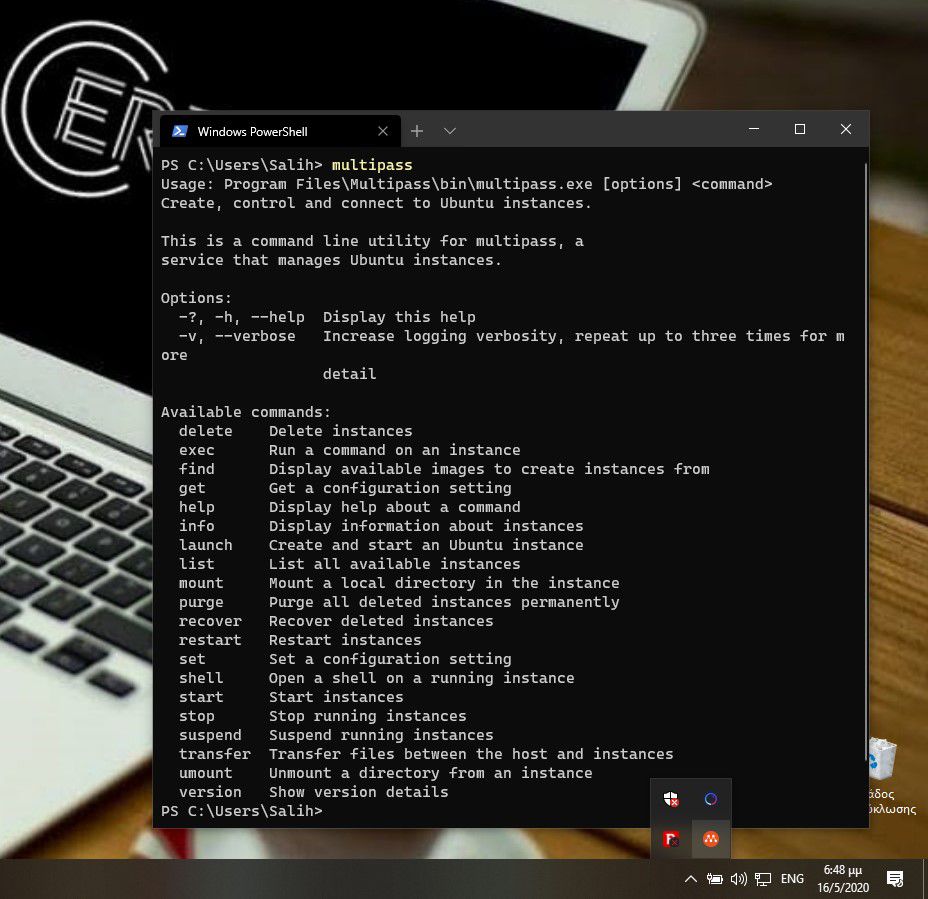928x899 pixels.
Task: Click the terminal vertical scrollbar
Action: click(x=865, y=462)
